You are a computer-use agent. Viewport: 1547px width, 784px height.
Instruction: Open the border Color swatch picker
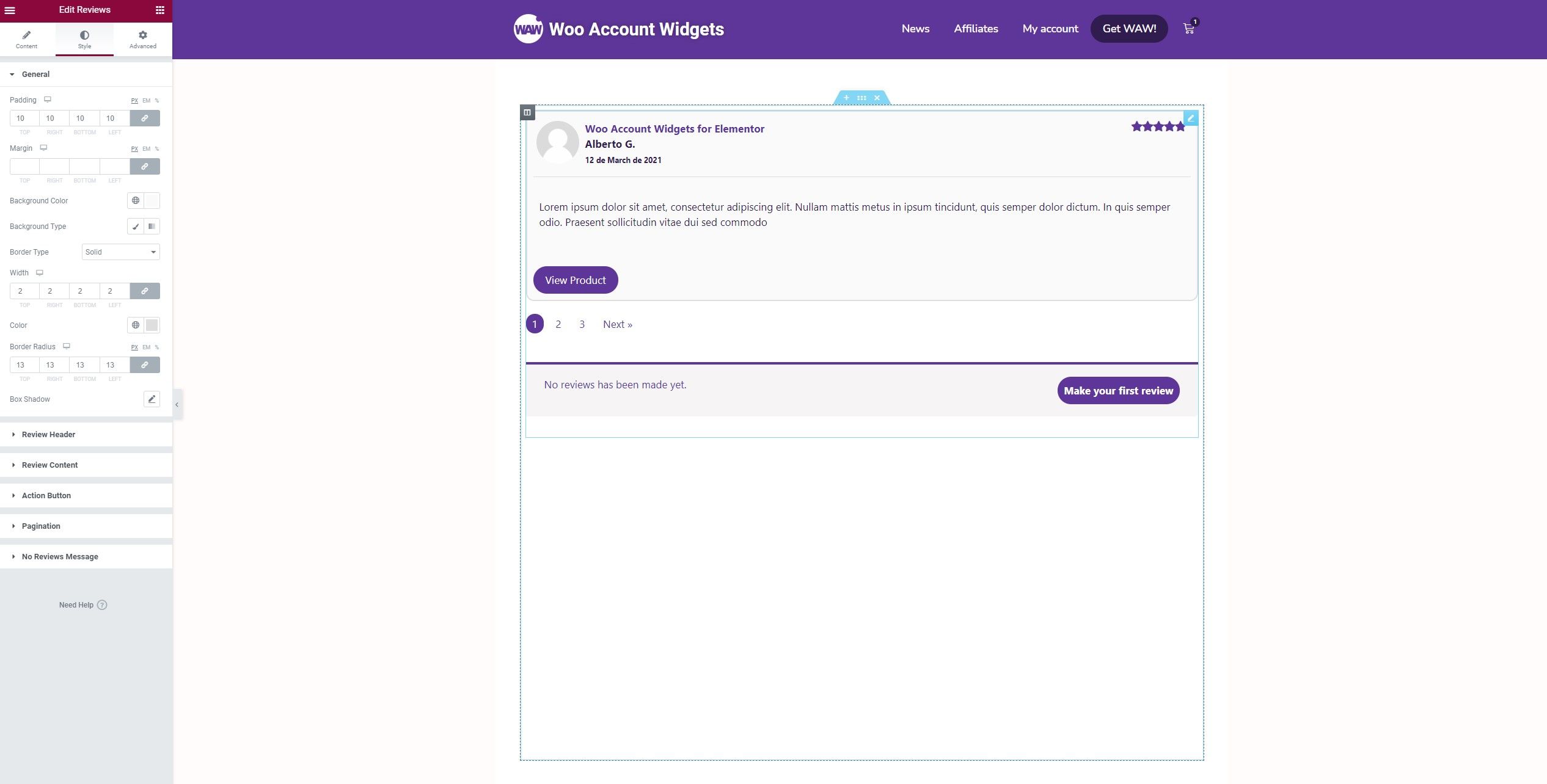click(152, 325)
